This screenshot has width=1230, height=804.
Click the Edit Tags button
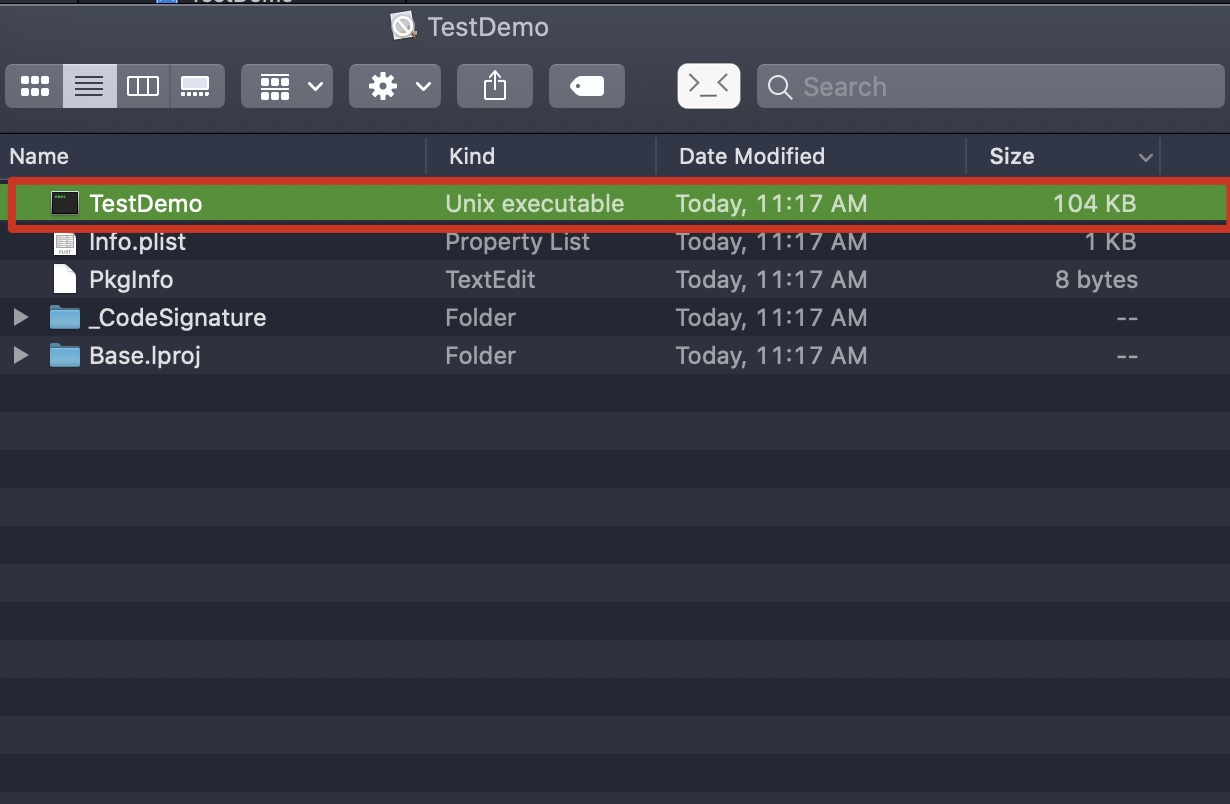coord(587,86)
